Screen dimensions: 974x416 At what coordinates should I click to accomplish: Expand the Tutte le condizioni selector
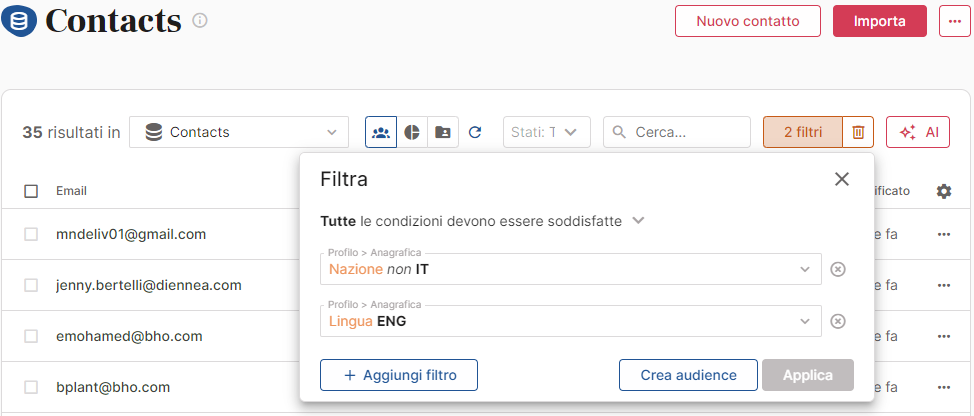pos(483,221)
